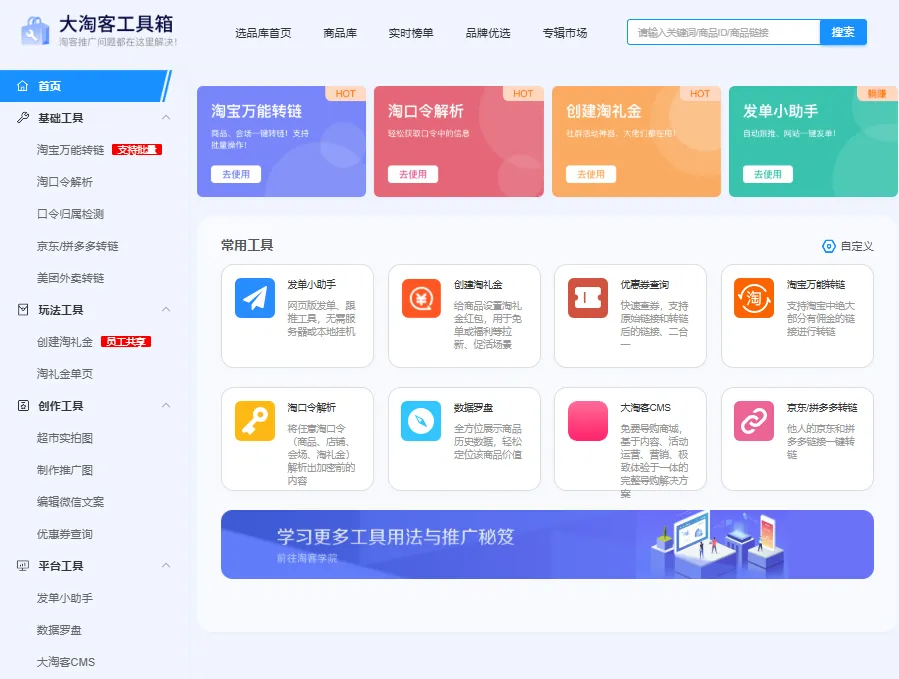Click 前往淘客学院 in the banner

coord(307,558)
